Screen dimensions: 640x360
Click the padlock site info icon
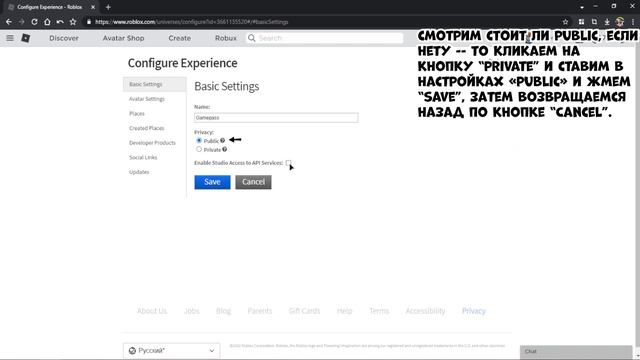(89, 22)
